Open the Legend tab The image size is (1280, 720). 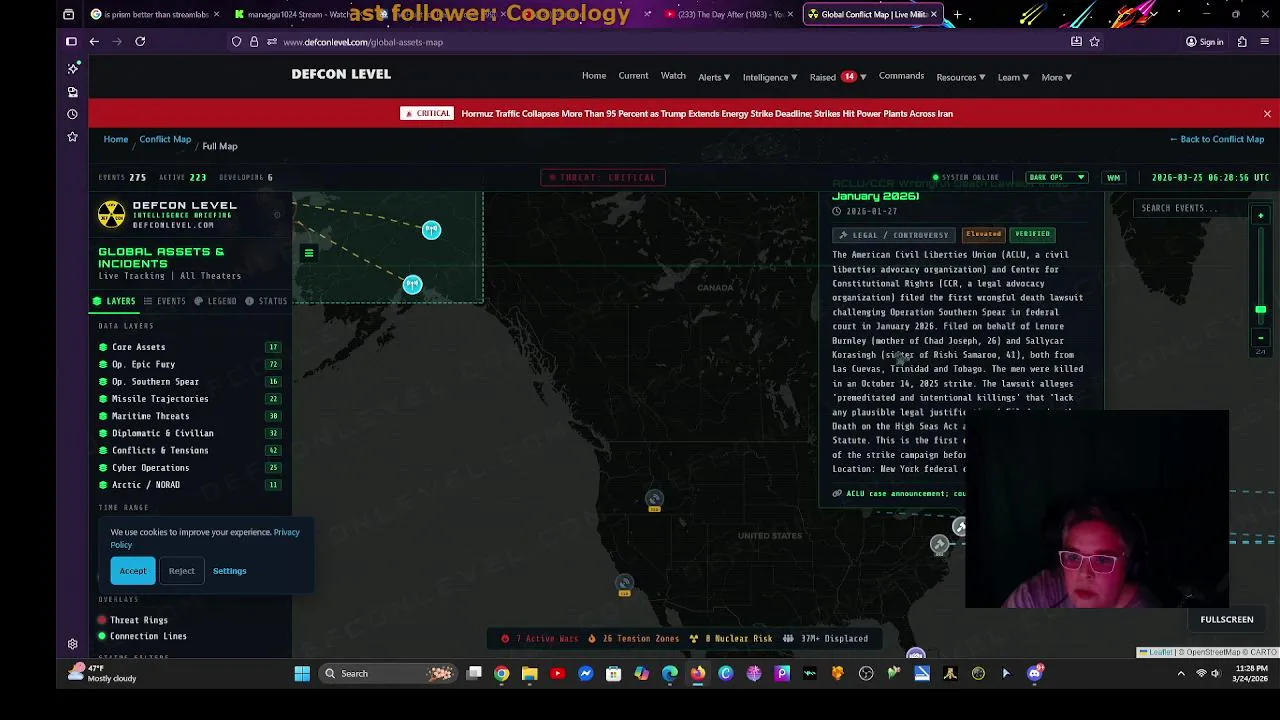pos(215,301)
